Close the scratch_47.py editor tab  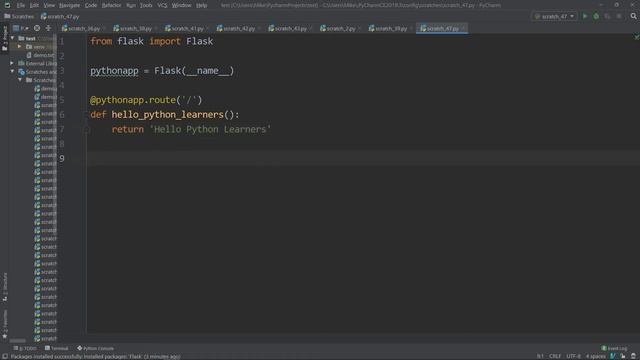pos(463,29)
